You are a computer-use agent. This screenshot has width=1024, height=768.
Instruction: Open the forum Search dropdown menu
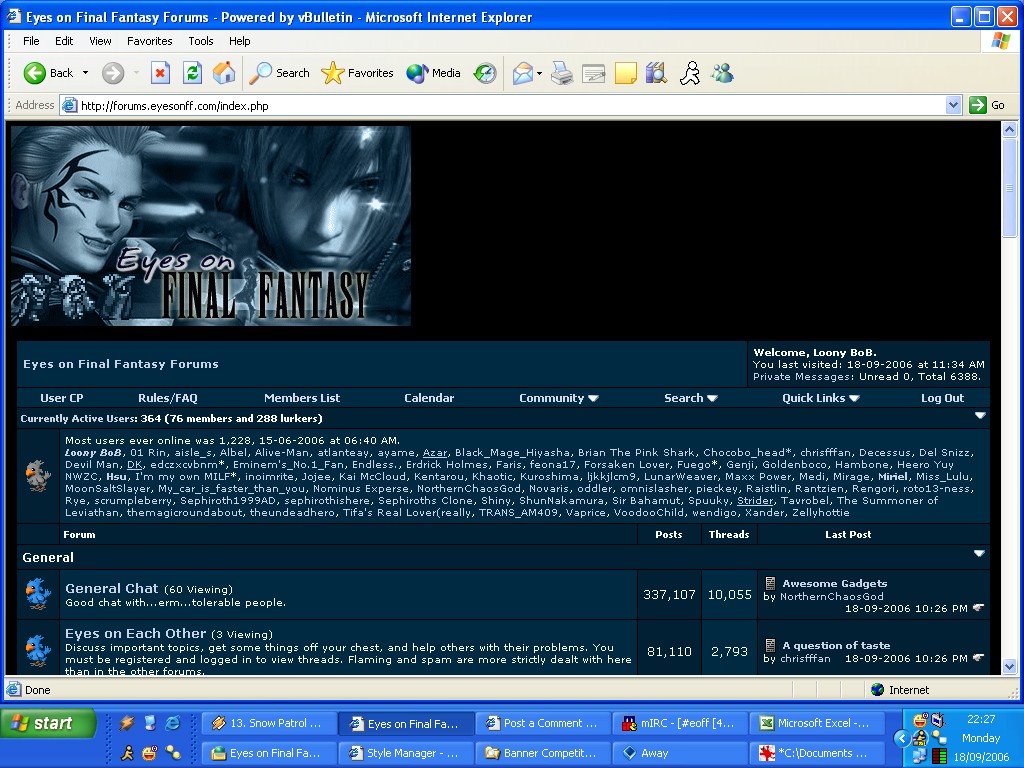tap(691, 398)
